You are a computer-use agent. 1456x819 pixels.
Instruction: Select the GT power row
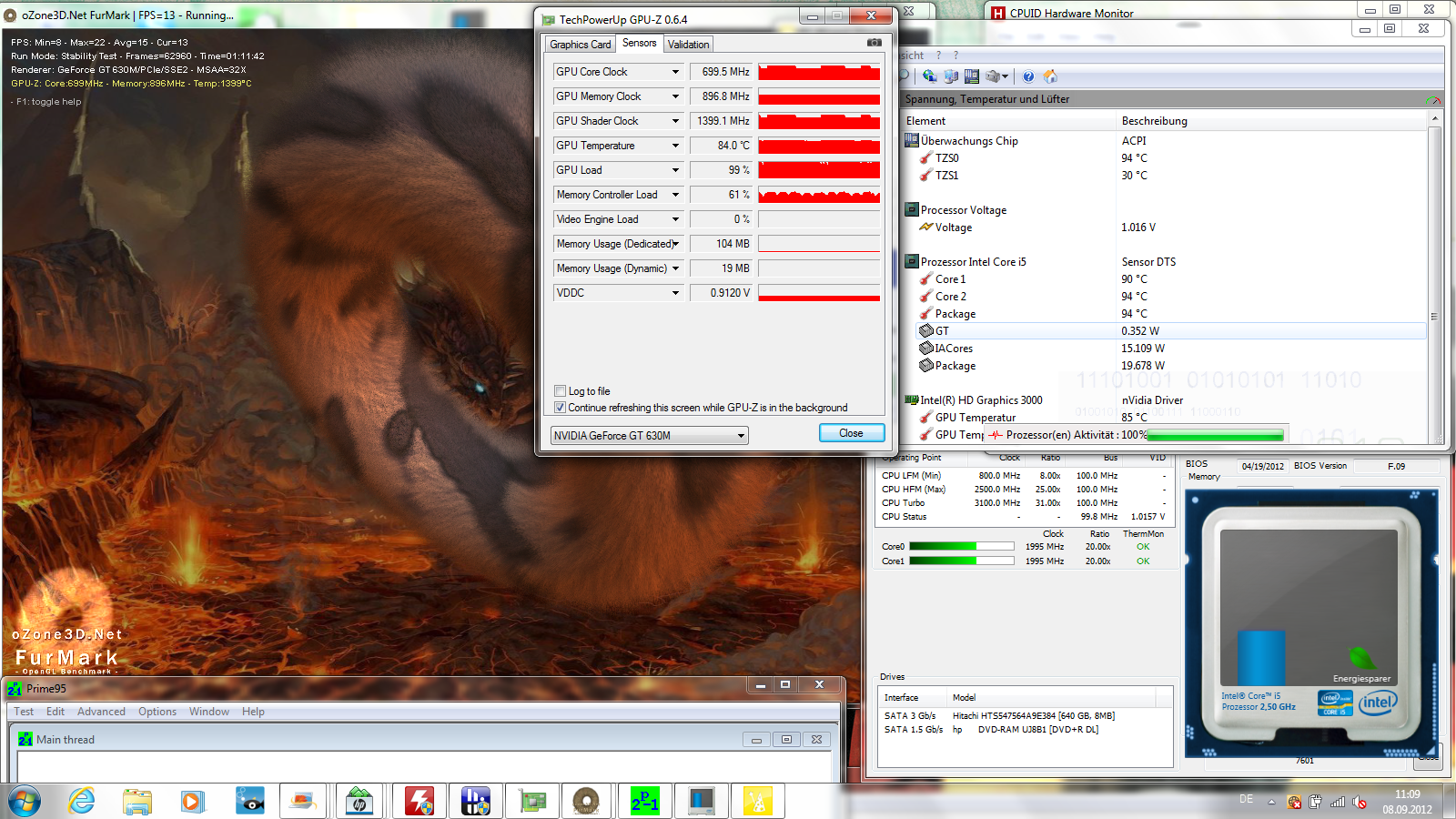[x=1172, y=331]
